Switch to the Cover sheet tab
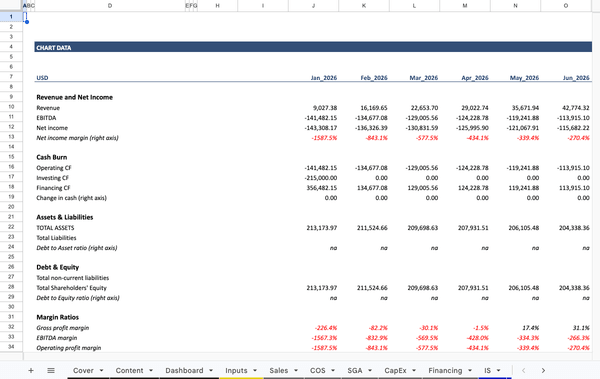Viewport: 600px width, 379px height. (83, 370)
